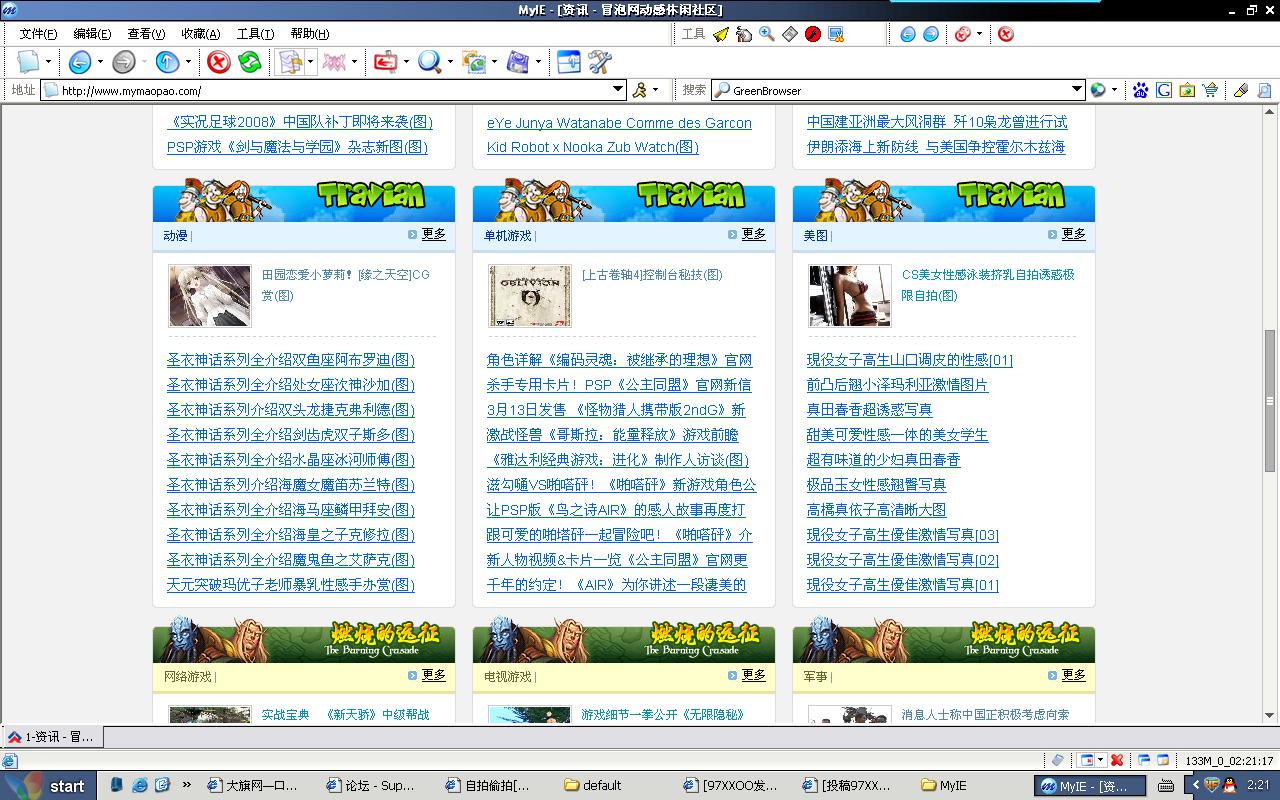
Task: Click the Baidu paw search icon
Action: click(x=1140, y=90)
